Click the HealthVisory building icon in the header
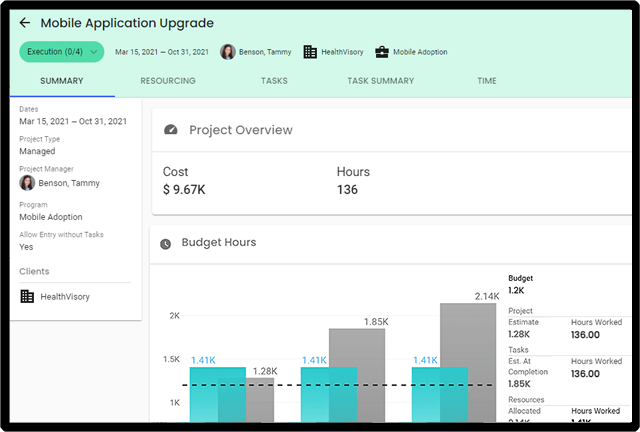 point(310,52)
